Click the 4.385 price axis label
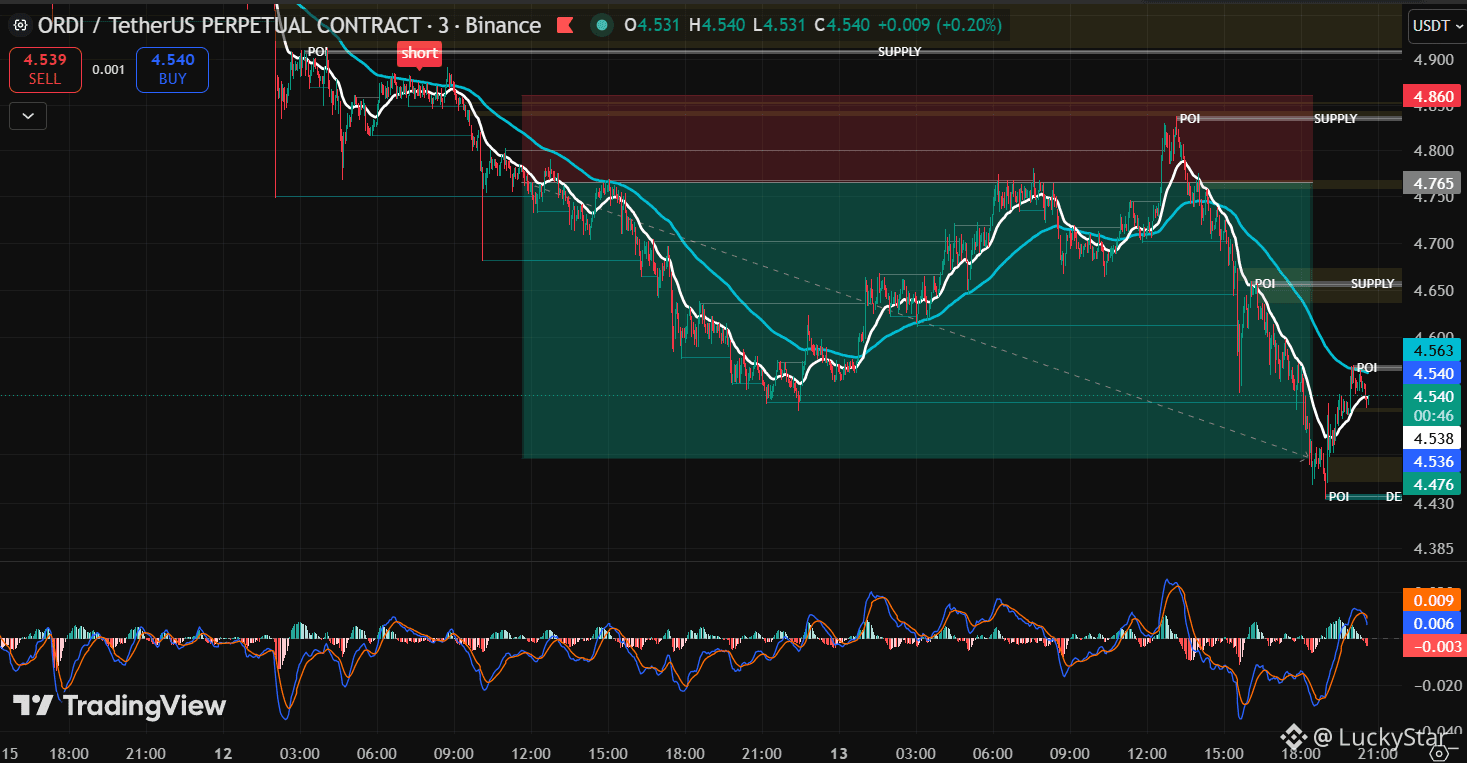The width and height of the screenshot is (1467, 763). [x=1434, y=549]
